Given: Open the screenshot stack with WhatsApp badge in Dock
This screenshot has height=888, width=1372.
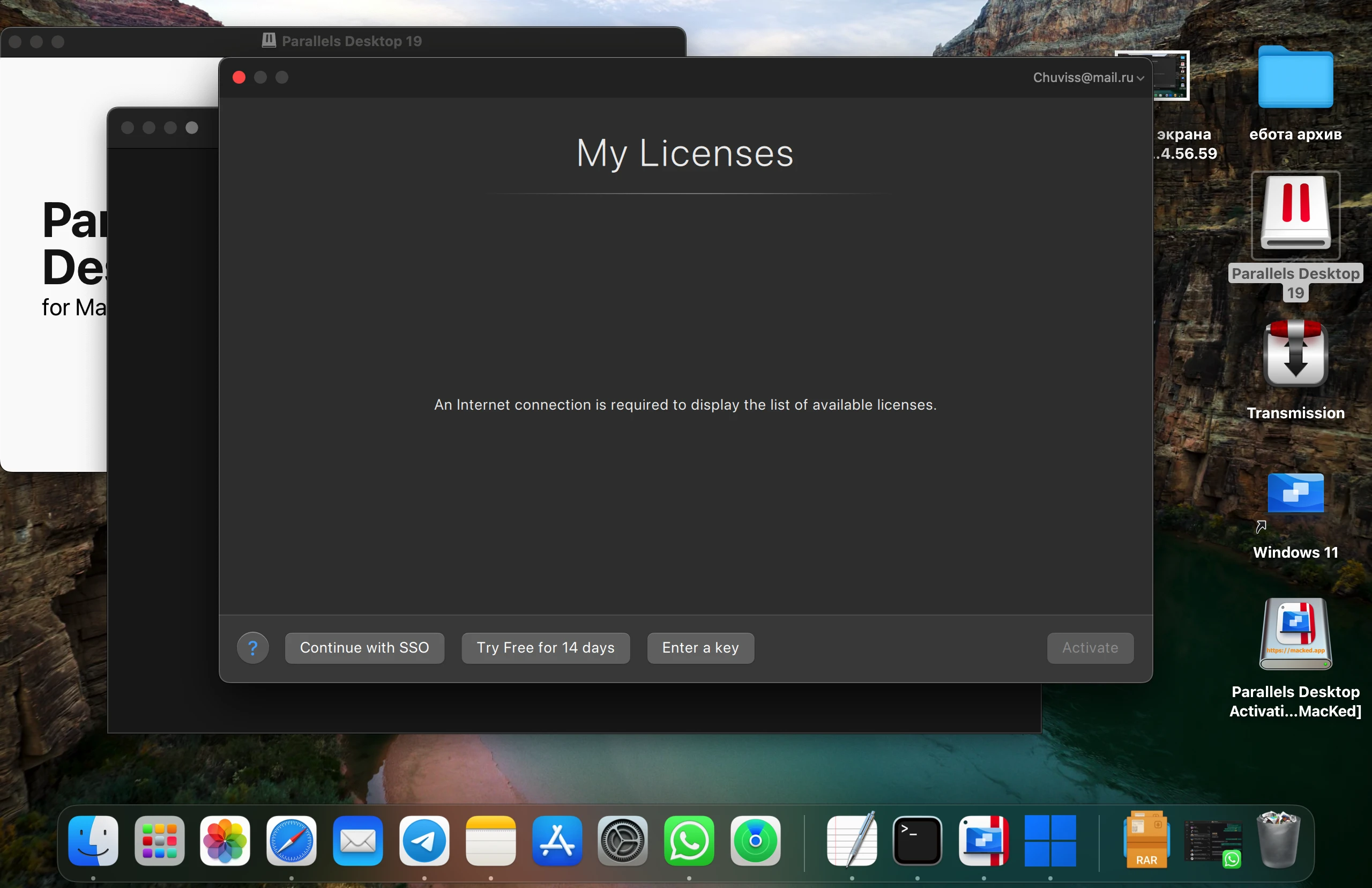Looking at the screenshot, I should tap(1212, 843).
